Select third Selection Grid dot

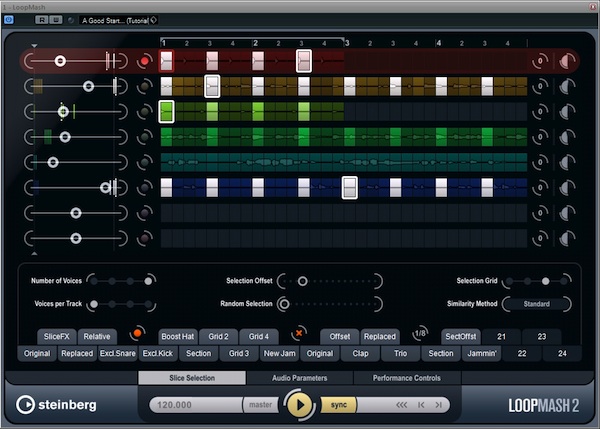coord(546,281)
